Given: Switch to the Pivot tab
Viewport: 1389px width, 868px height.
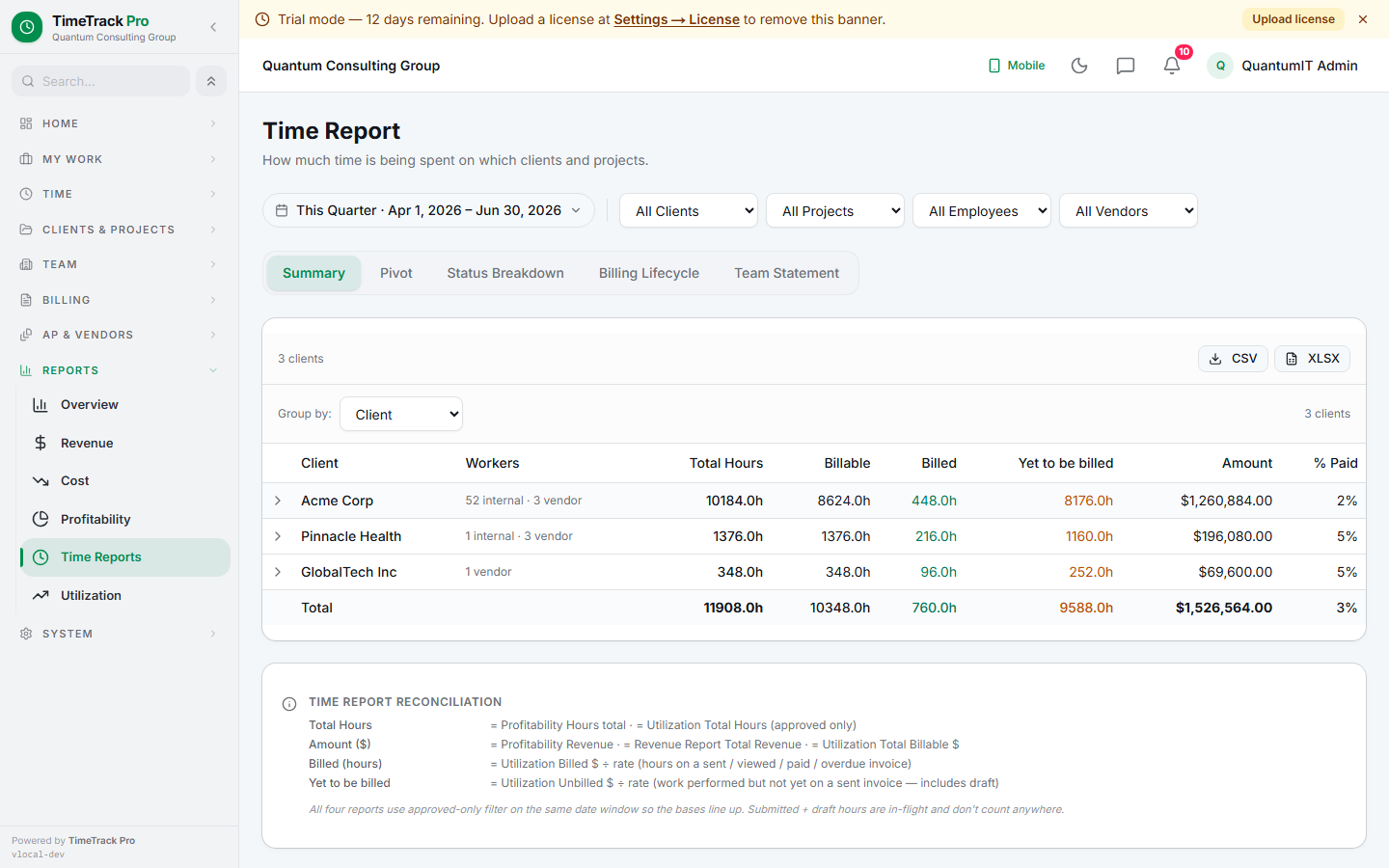Looking at the screenshot, I should click(396, 273).
